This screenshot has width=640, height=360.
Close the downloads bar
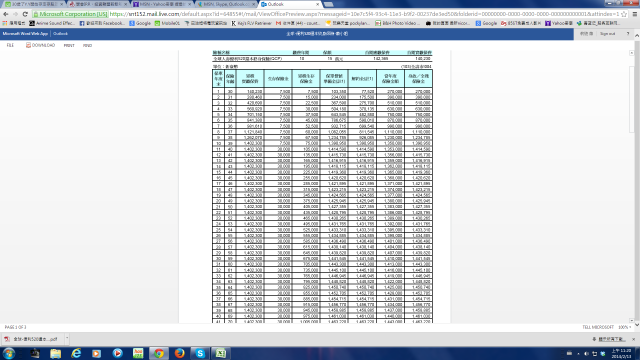coord(633,339)
